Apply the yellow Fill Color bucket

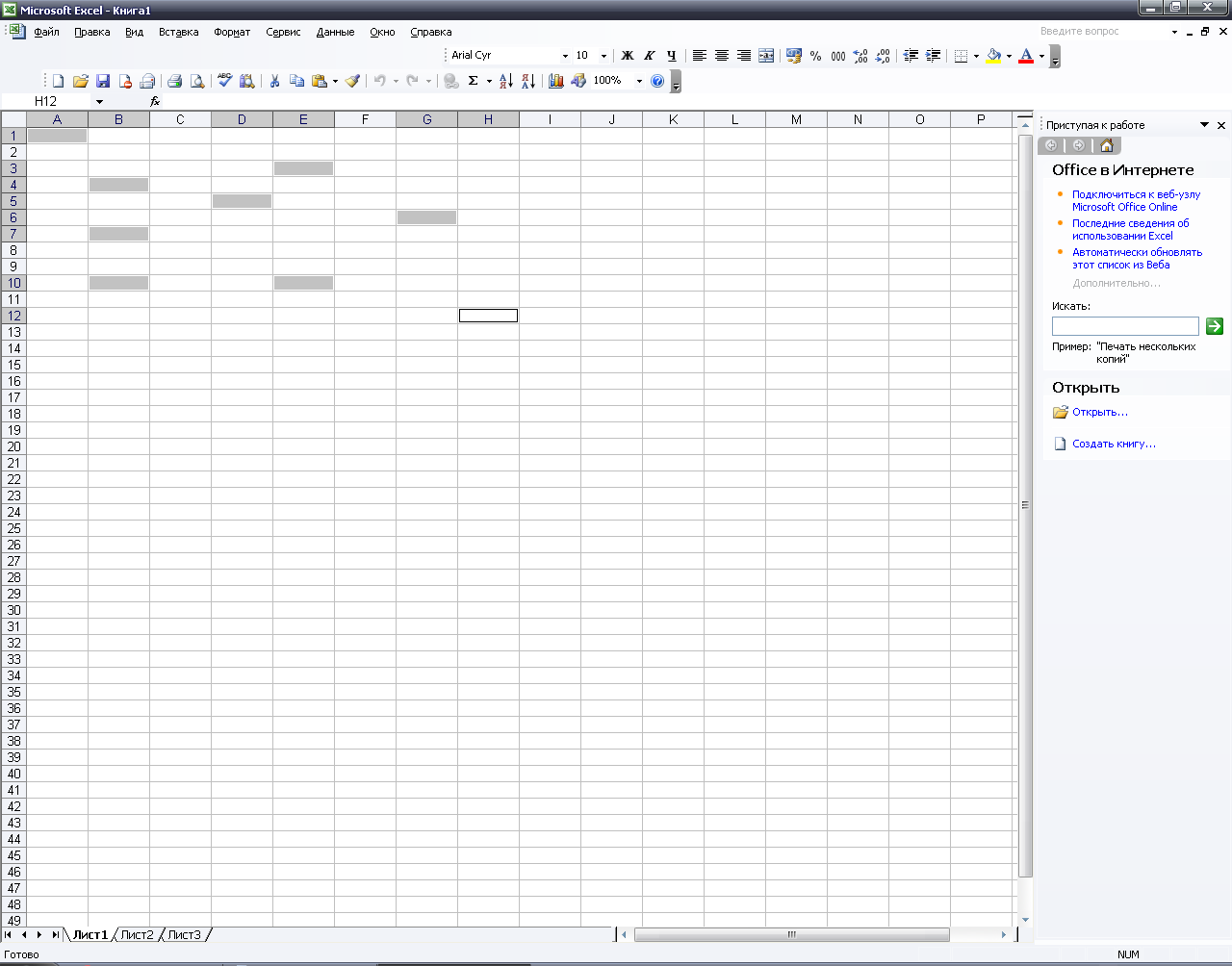click(993, 56)
